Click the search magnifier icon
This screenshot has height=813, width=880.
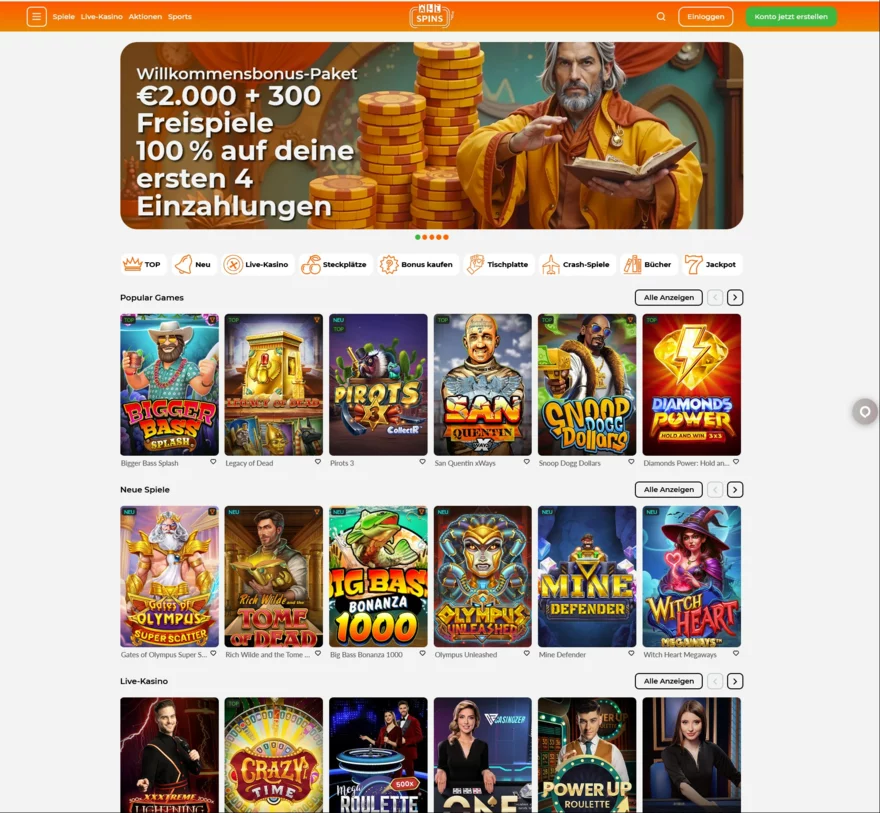pyautogui.click(x=661, y=17)
